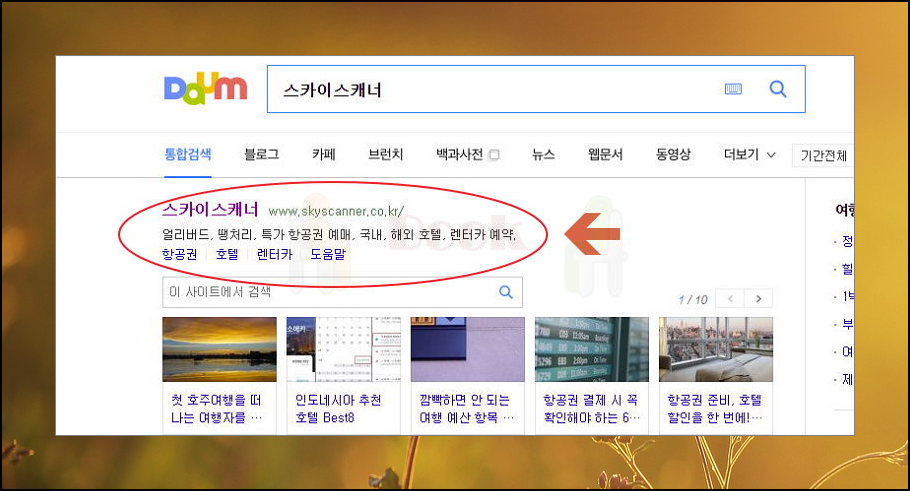The height and width of the screenshot is (491, 910).
Task: Select the 통합검색 tab
Action: click(x=187, y=154)
